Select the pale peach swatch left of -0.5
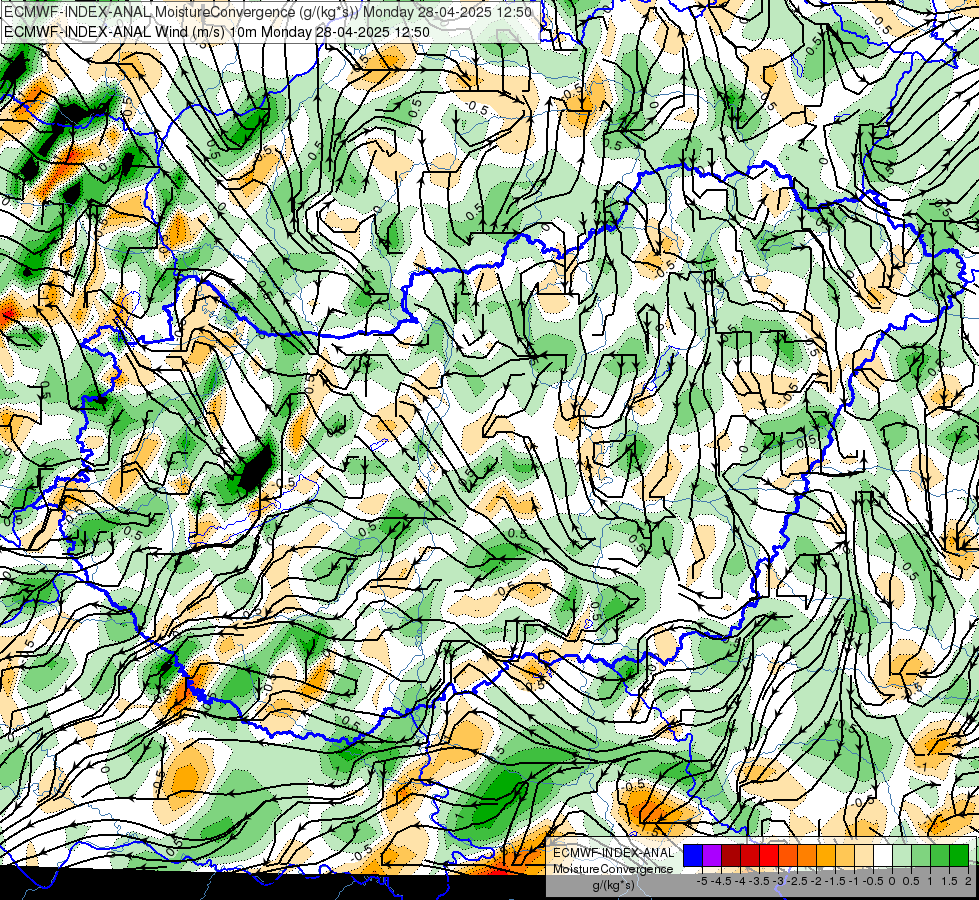 pos(863,856)
